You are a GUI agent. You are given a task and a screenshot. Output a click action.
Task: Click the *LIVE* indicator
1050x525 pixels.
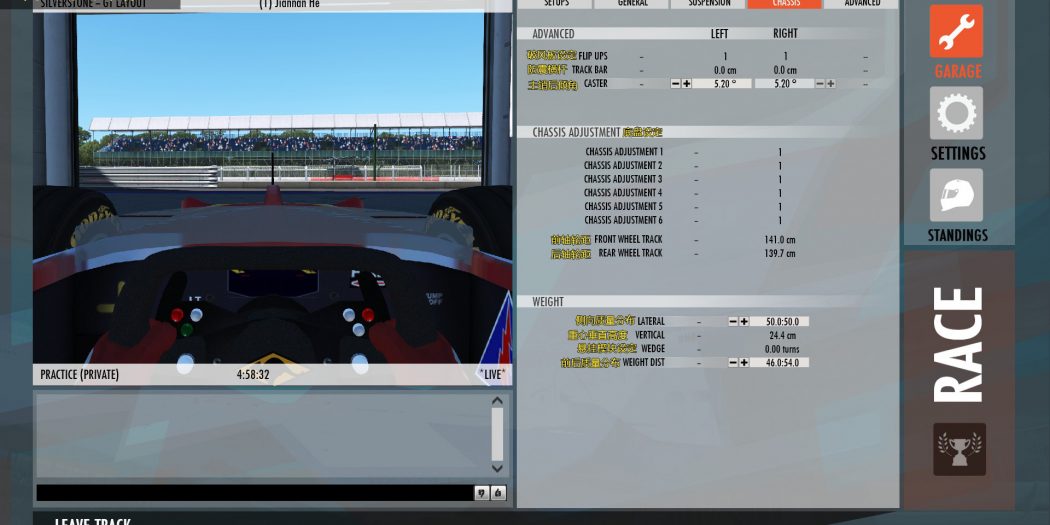[x=492, y=374]
